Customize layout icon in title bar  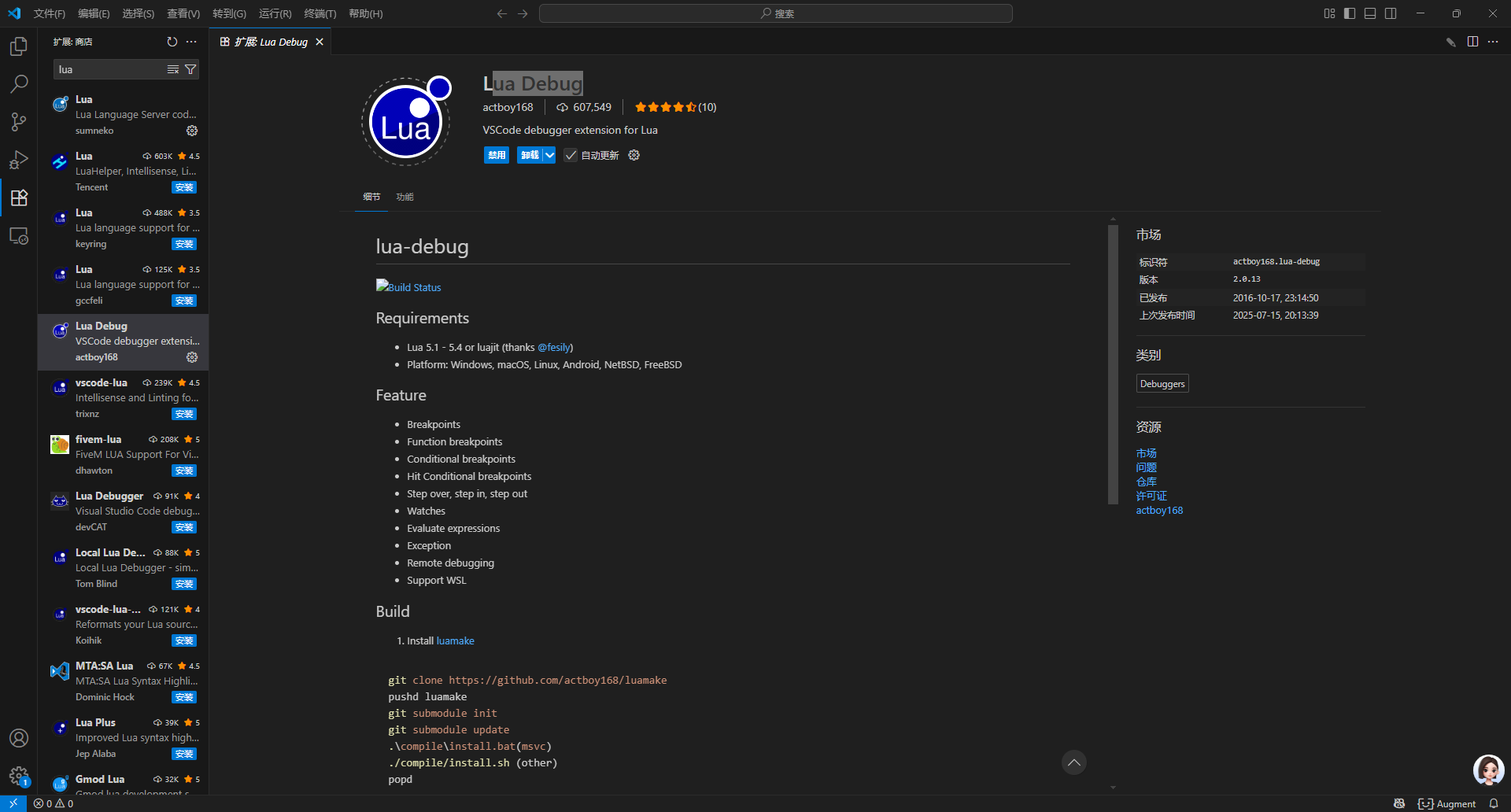click(1329, 13)
